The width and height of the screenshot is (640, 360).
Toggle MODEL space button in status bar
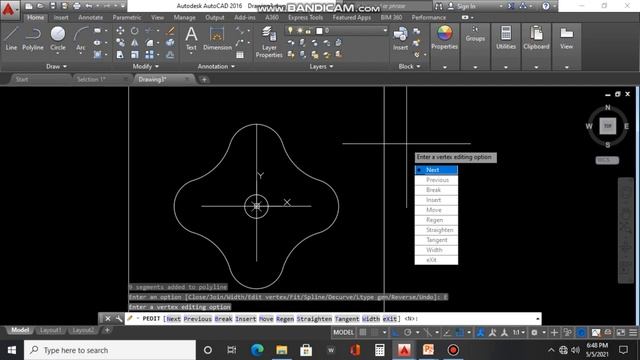(343, 332)
